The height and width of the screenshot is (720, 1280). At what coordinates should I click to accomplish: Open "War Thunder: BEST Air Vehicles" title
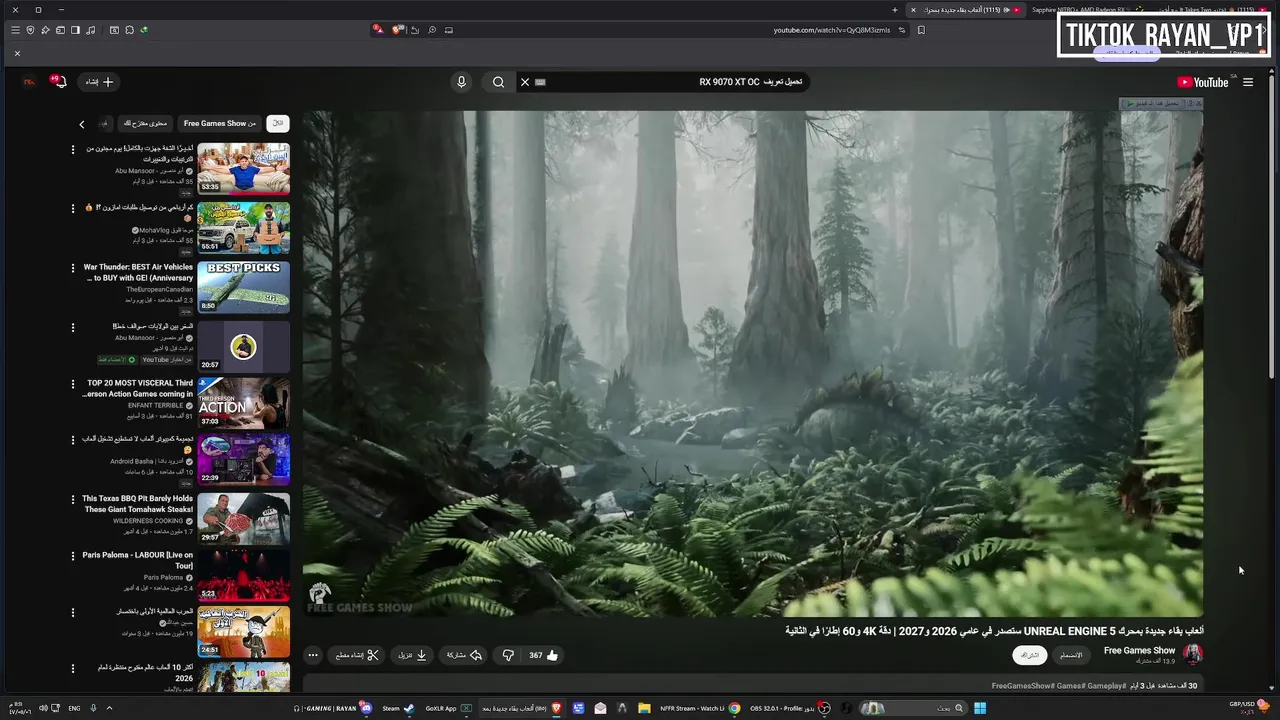tap(138, 272)
